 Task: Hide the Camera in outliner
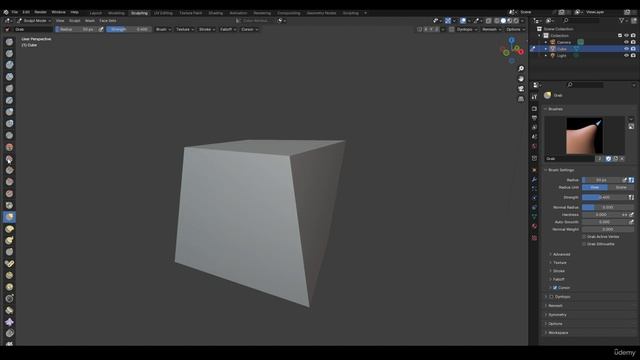pos(626,42)
